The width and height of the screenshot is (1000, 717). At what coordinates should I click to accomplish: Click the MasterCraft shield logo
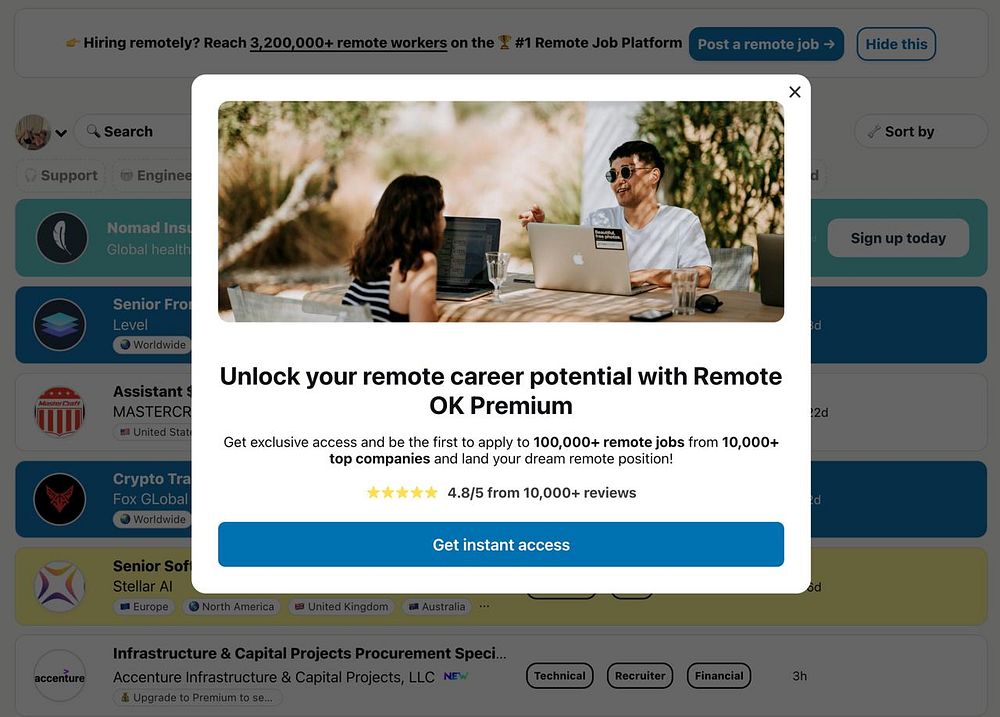(x=59, y=411)
